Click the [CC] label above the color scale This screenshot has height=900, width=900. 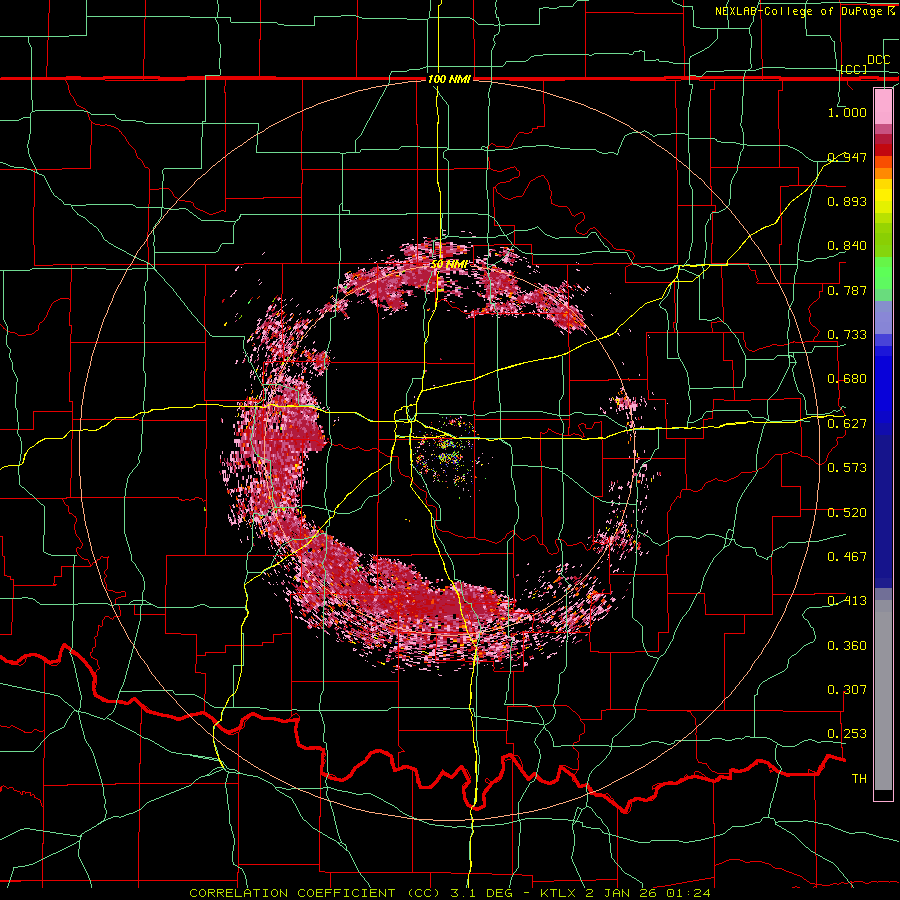[x=854, y=69]
